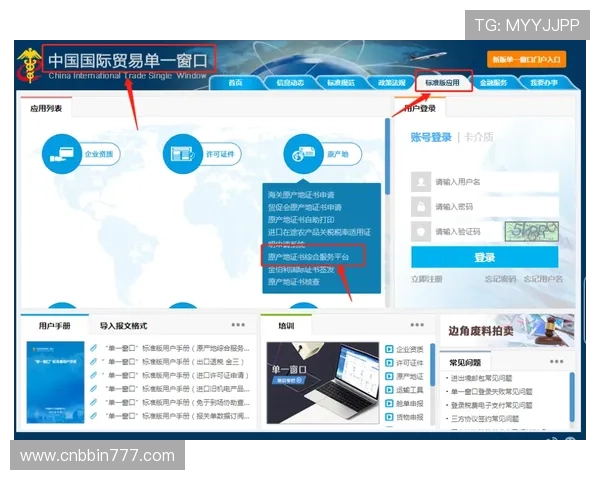Screen dimensions: 600x480
Task: Switch to the 导入报文格式 tab
Action: (x=123, y=326)
